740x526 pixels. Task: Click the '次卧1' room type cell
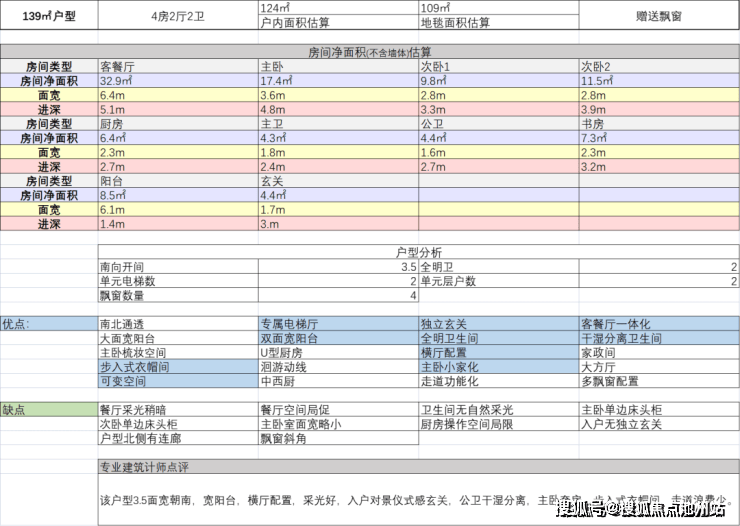pyautogui.click(x=499, y=66)
